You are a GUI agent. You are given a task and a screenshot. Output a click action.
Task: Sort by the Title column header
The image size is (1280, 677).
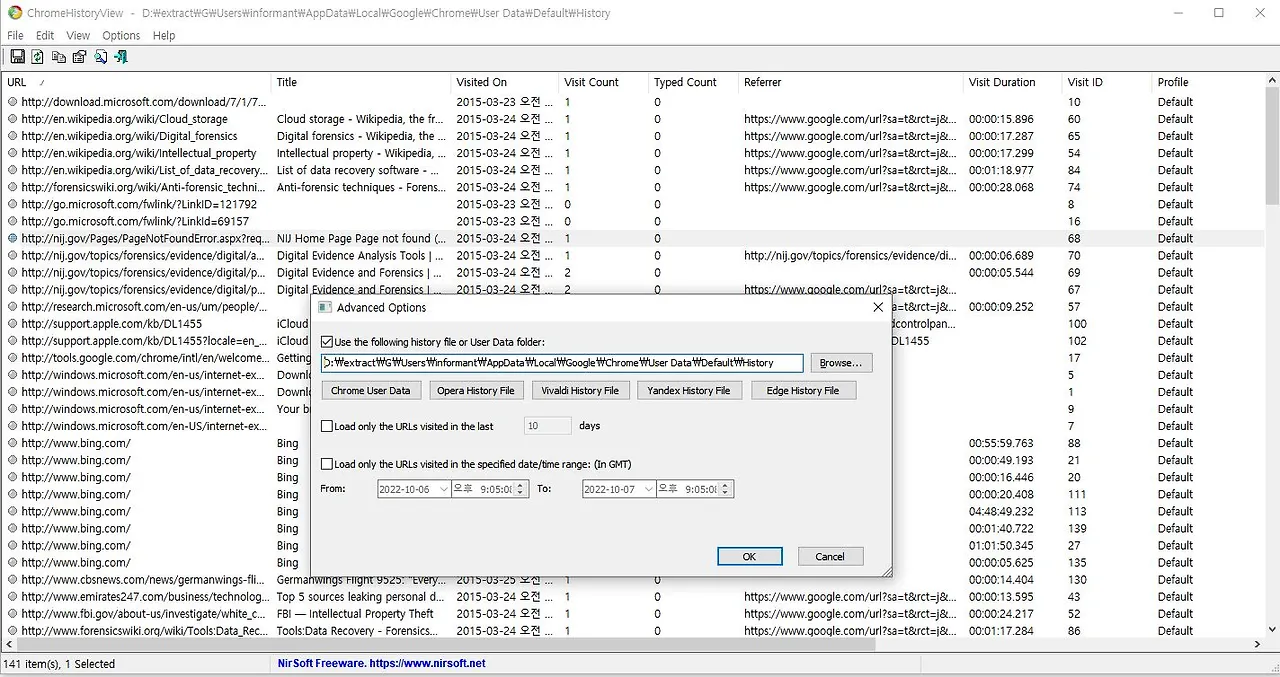point(361,82)
